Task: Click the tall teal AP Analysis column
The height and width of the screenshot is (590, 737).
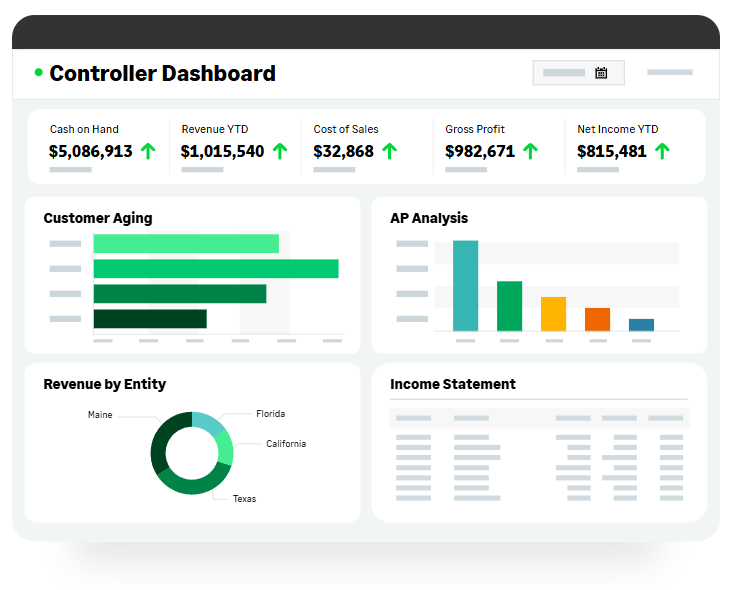Action: tap(465, 286)
